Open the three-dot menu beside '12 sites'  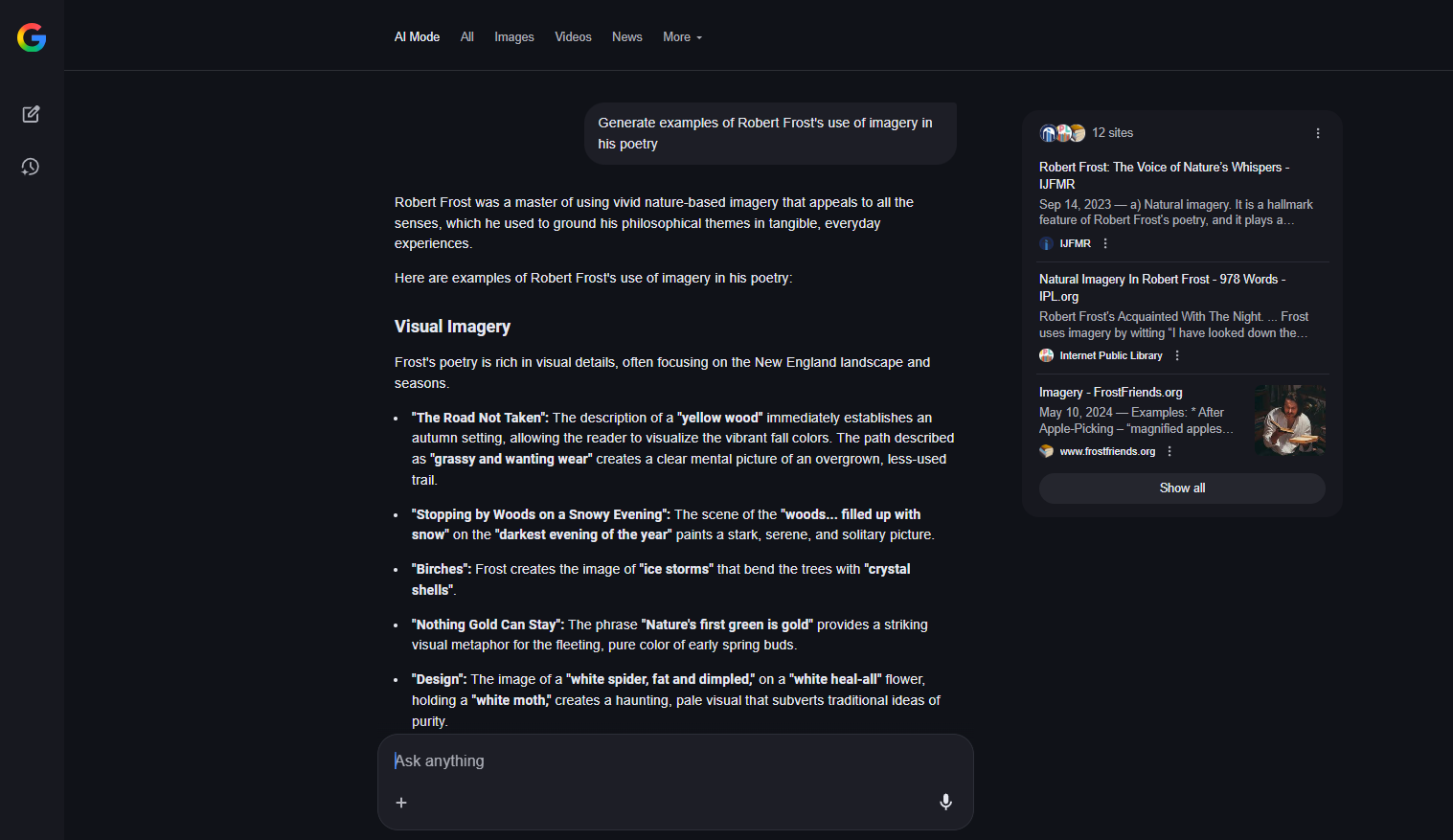click(x=1317, y=133)
